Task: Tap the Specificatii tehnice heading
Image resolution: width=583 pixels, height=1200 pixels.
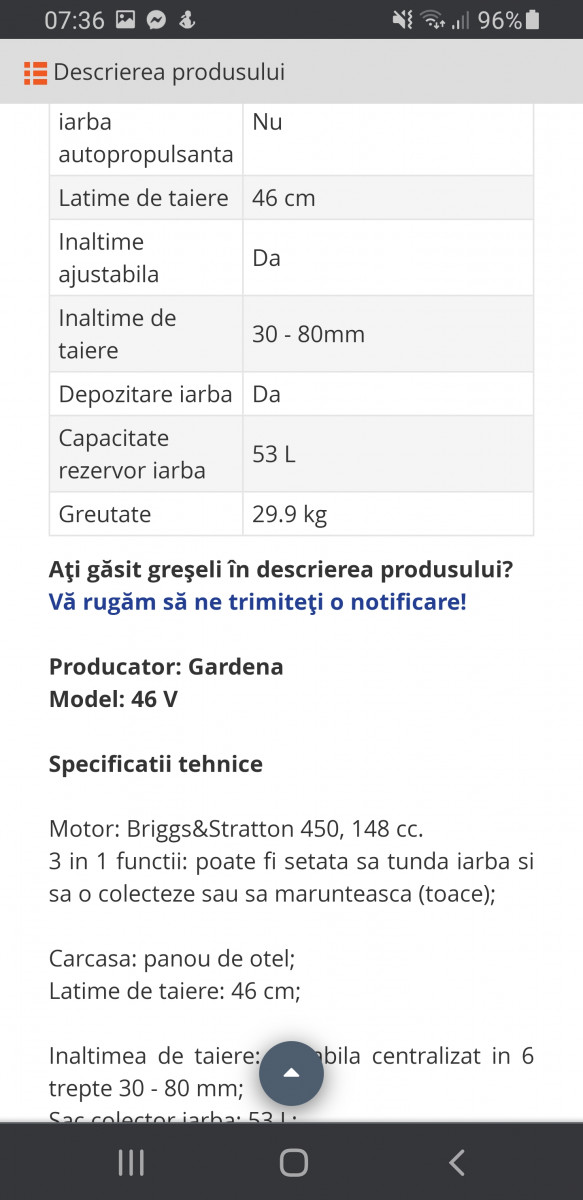Action: [156, 764]
